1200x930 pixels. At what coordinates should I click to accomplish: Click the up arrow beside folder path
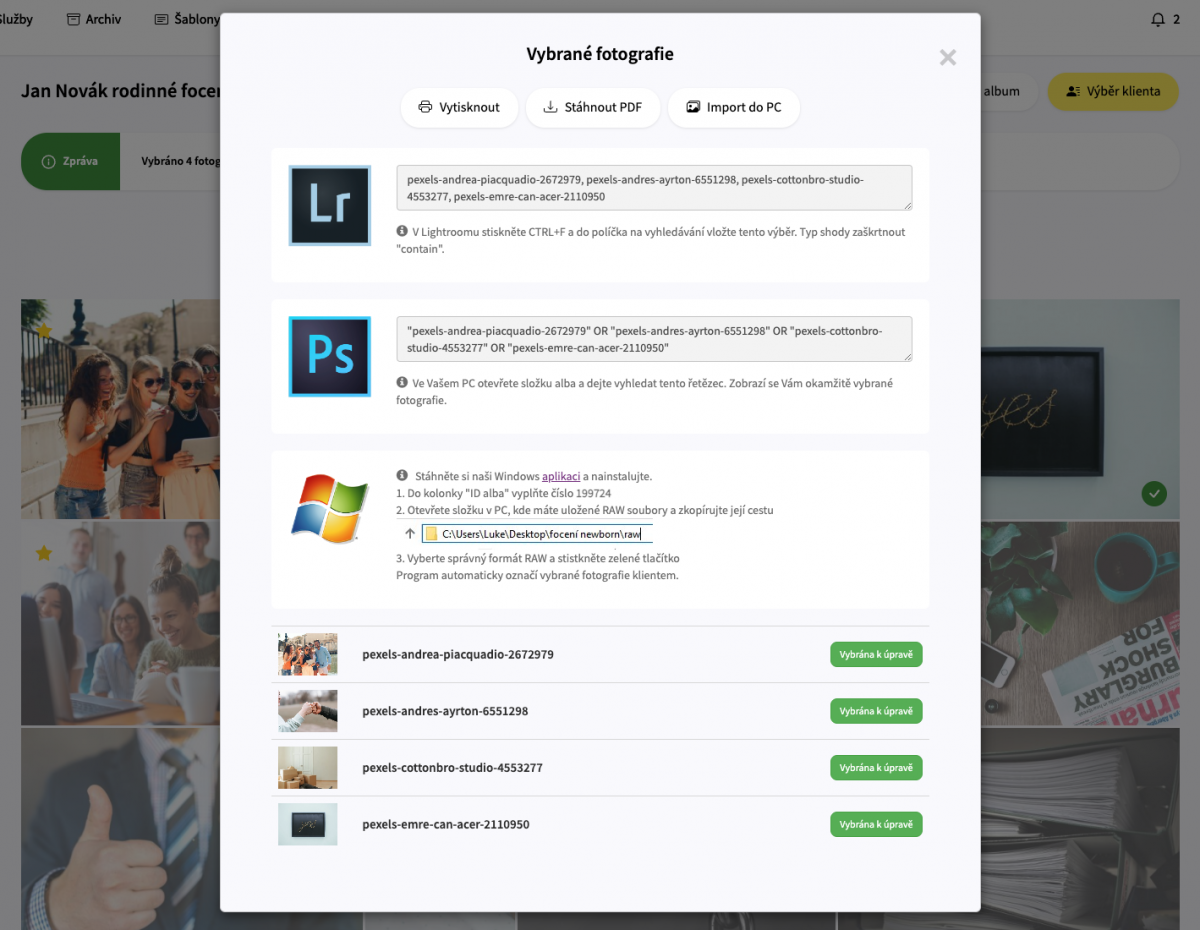point(410,534)
